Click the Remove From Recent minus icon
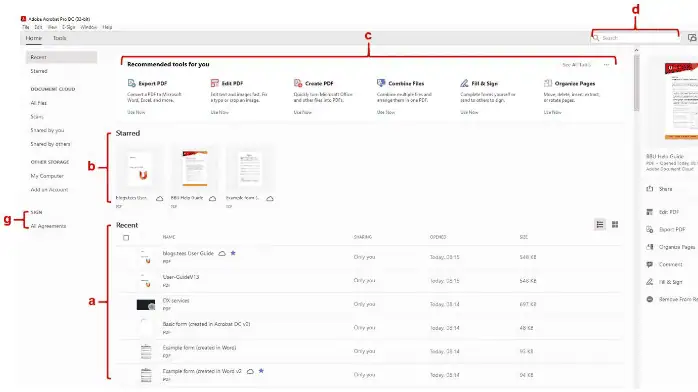The width and height of the screenshot is (698, 392). [649, 299]
